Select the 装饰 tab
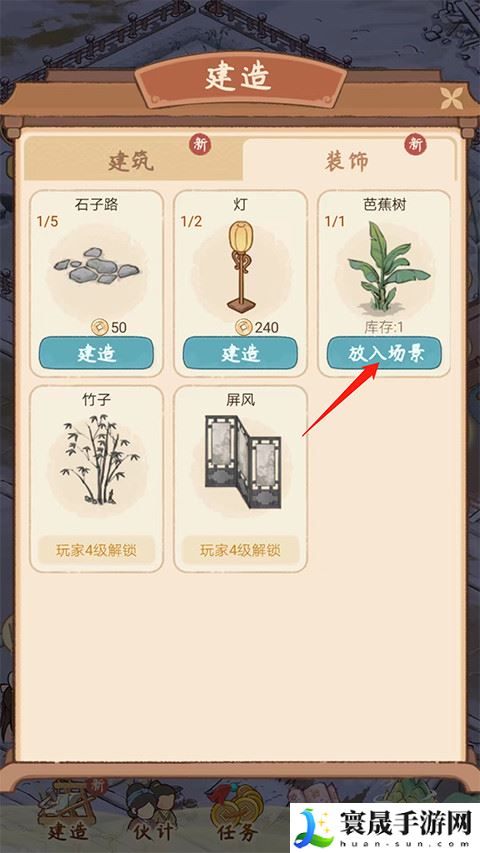The image size is (480, 853). coord(348,160)
